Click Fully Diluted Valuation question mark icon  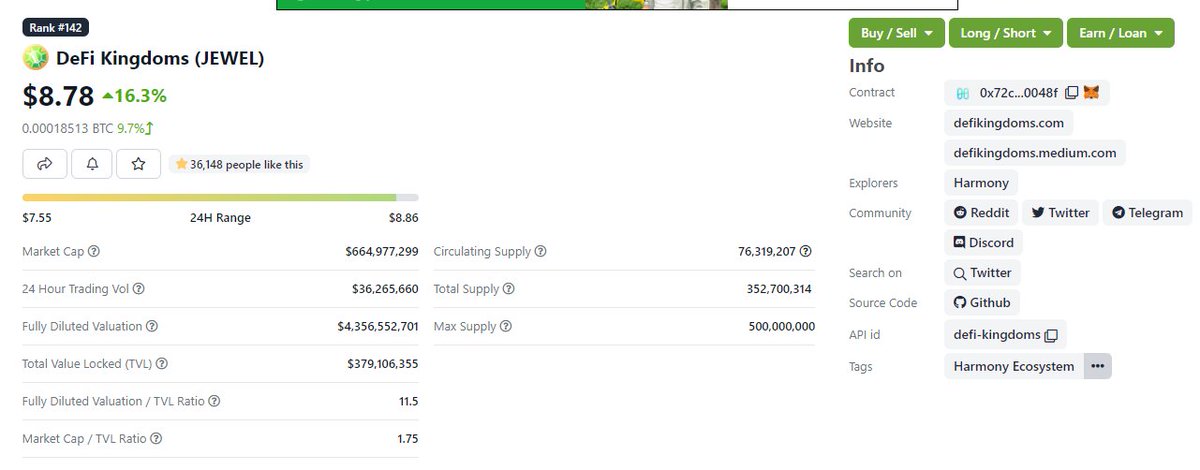tap(151, 326)
